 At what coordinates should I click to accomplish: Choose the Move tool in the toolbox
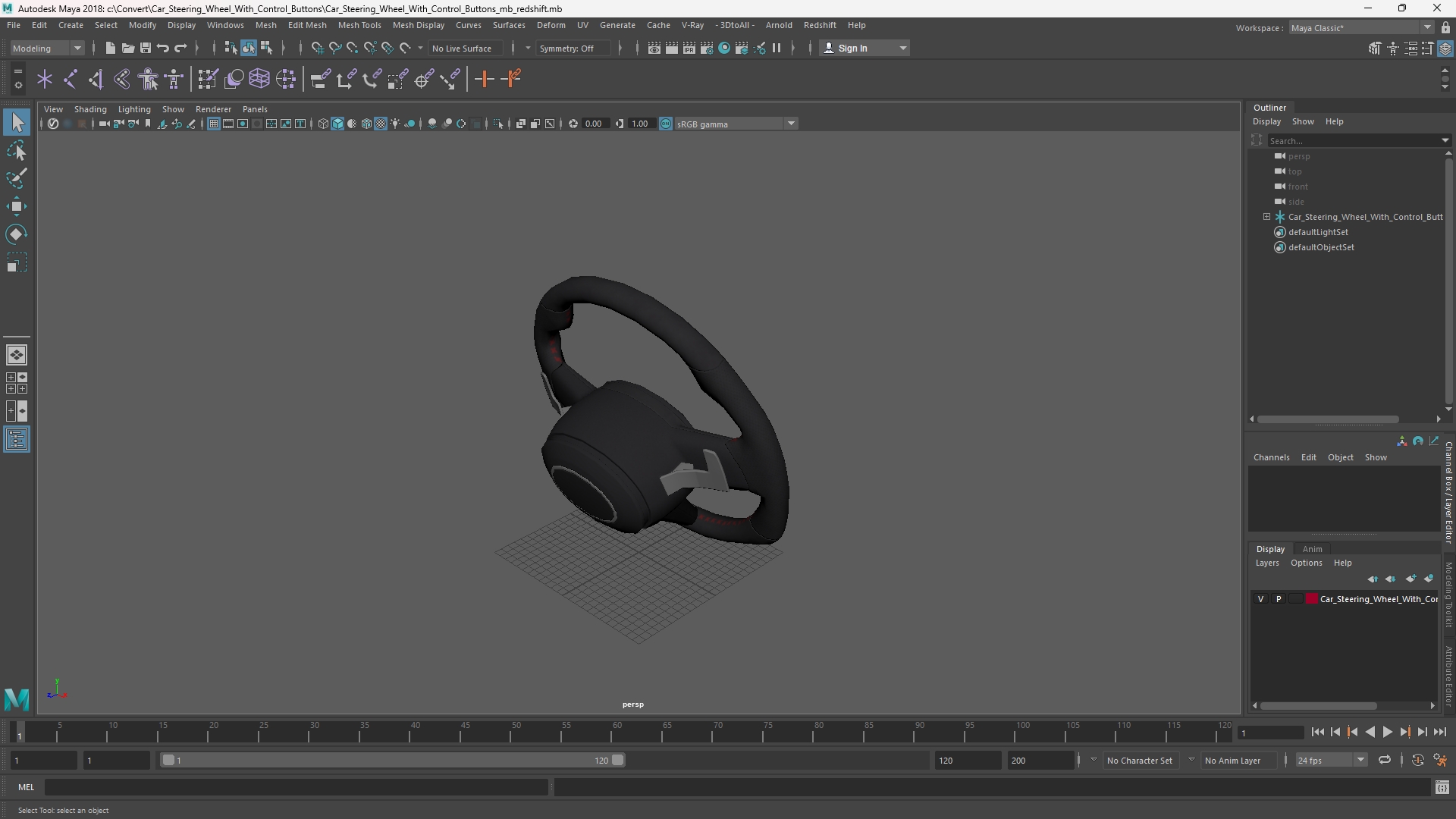(x=17, y=206)
